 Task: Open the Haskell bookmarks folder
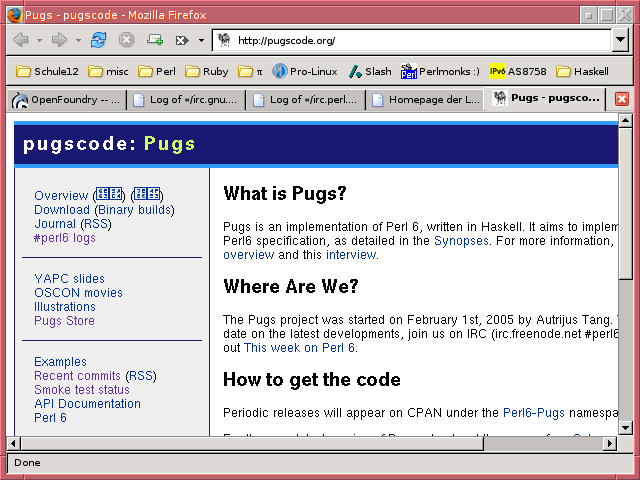582,71
